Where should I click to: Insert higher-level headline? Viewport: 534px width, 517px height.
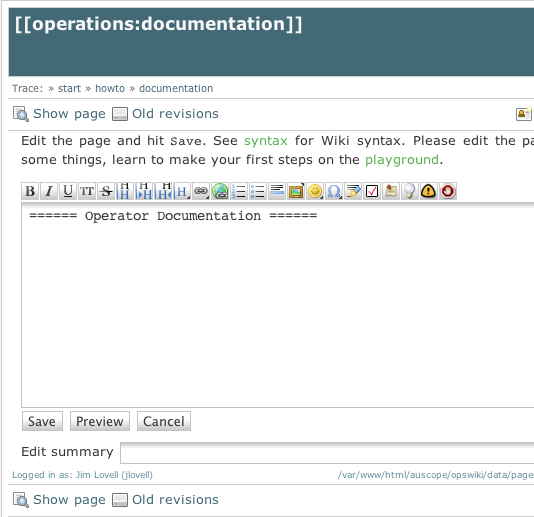[x=163, y=191]
